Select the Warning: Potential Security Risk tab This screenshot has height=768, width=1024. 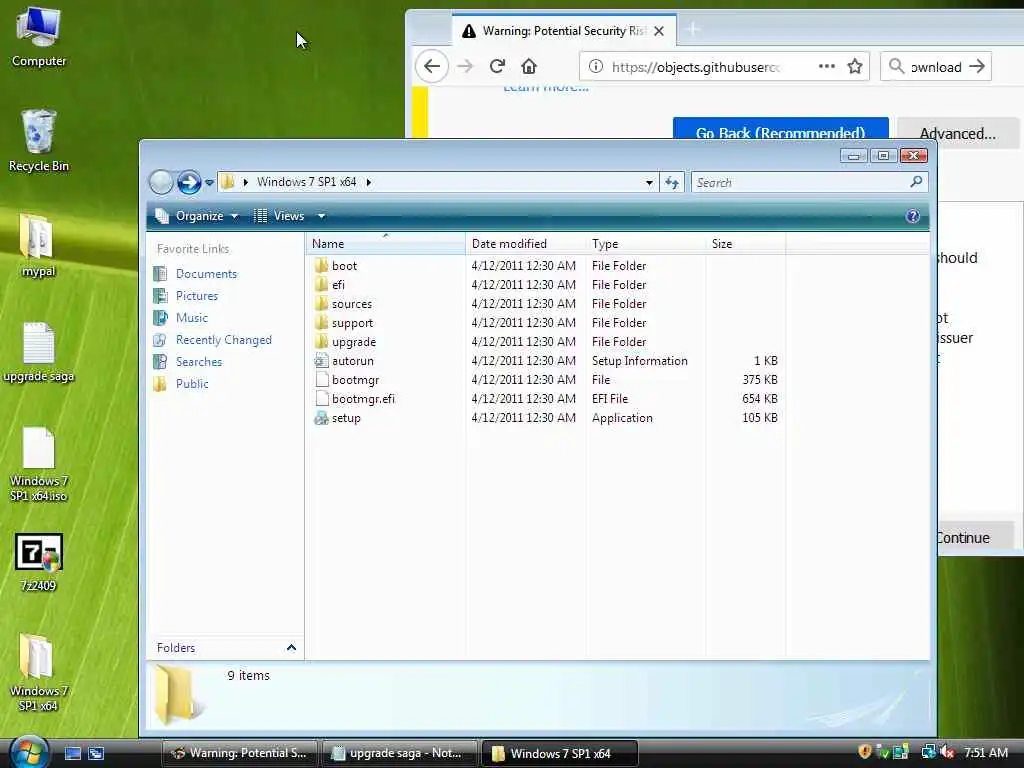tap(564, 31)
